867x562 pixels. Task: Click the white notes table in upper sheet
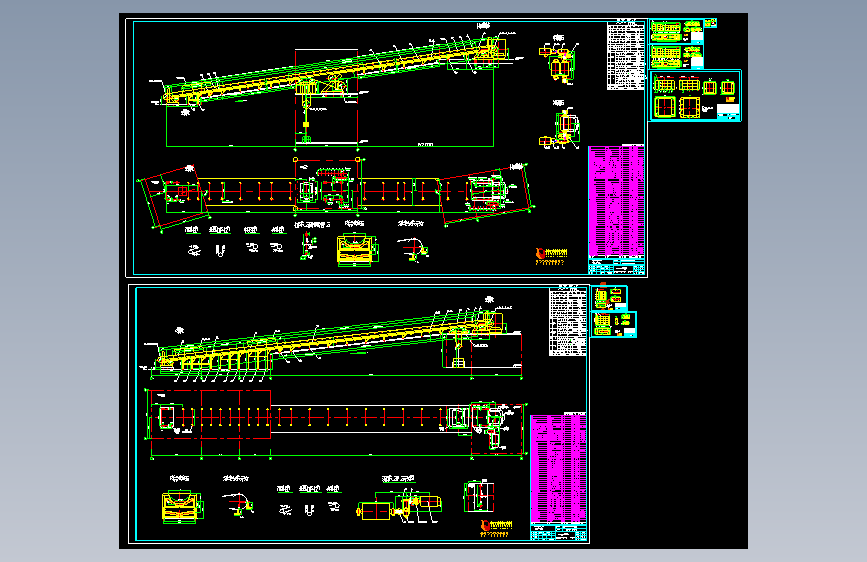click(626, 55)
